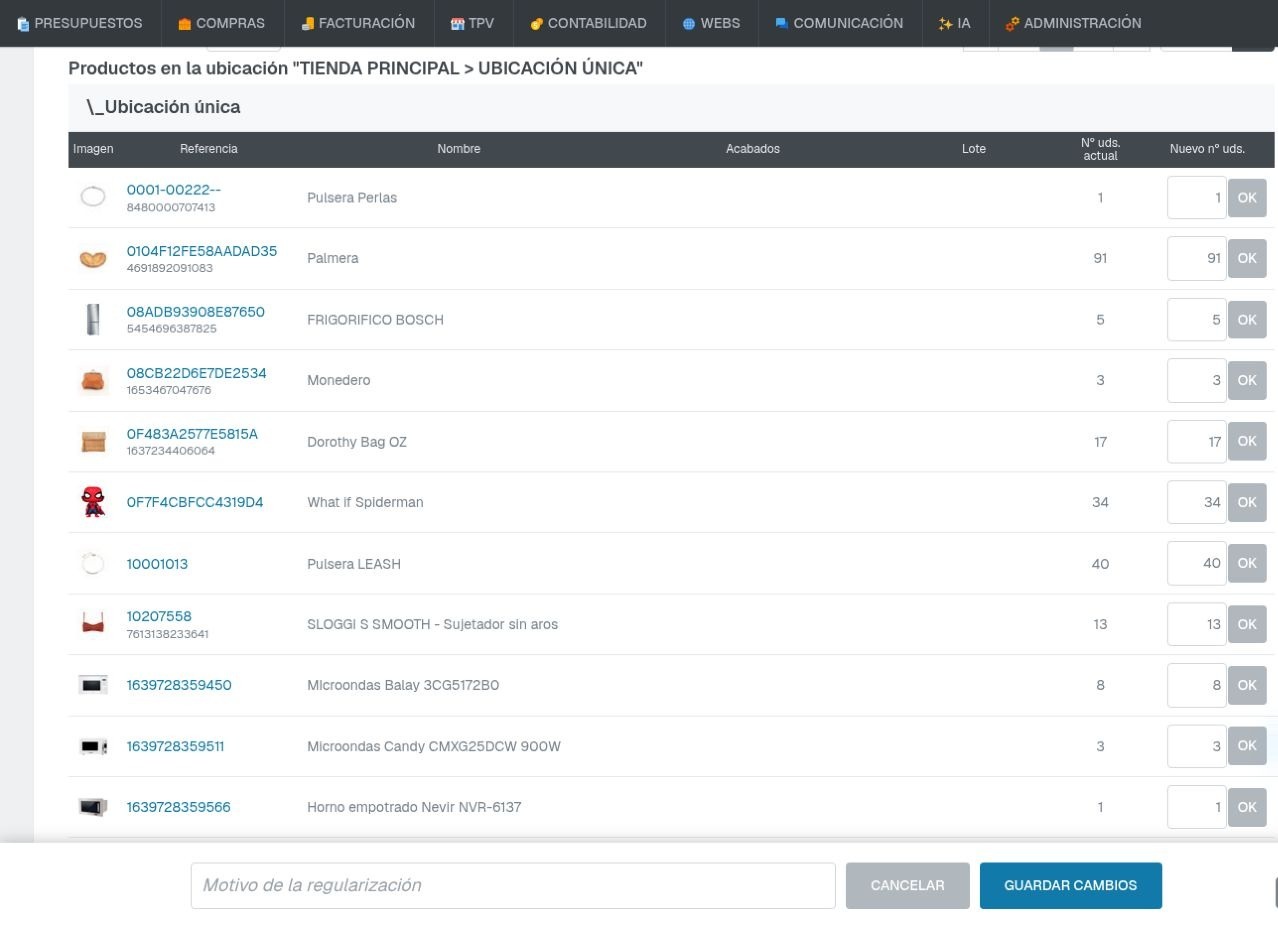This screenshot has width=1278, height=929.
Task: Focus the Motivo de la regularización field
Action: tap(513, 885)
